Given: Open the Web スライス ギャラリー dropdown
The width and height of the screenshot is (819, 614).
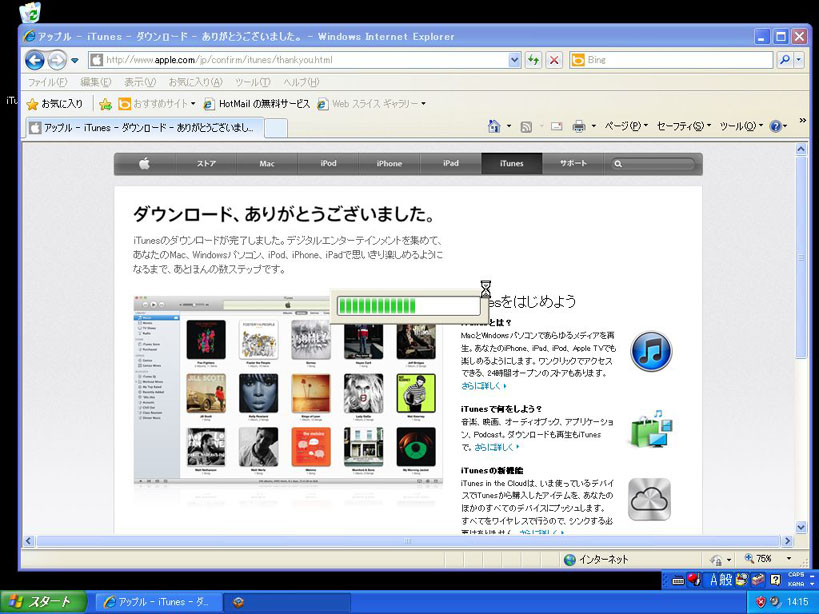Looking at the screenshot, I should 371,104.
